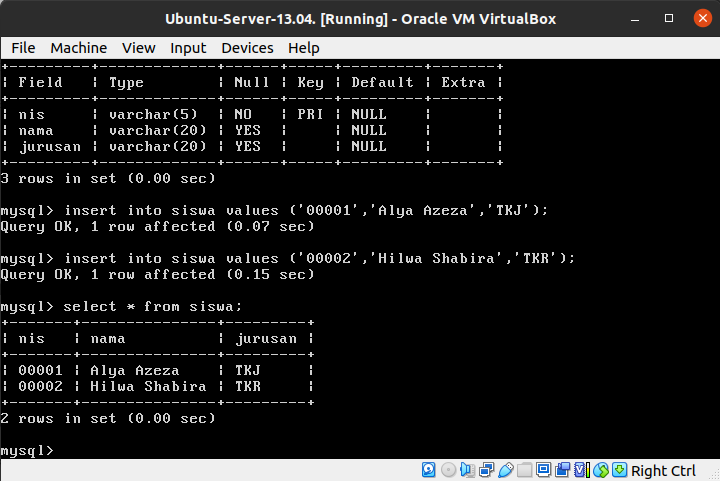Screen dimensions: 720x481
Task: Open the Devices menu
Action: pos(248,48)
